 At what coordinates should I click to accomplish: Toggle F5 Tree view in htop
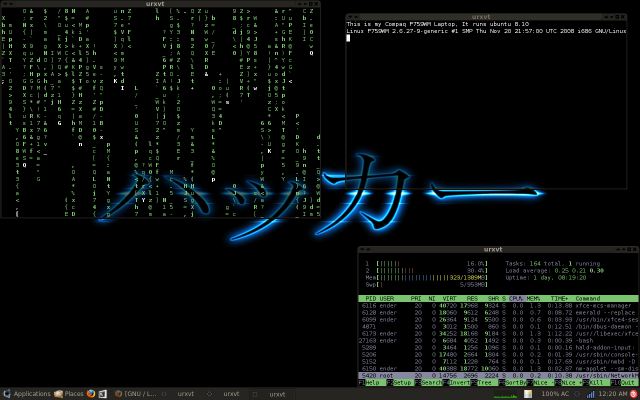[x=483, y=382]
